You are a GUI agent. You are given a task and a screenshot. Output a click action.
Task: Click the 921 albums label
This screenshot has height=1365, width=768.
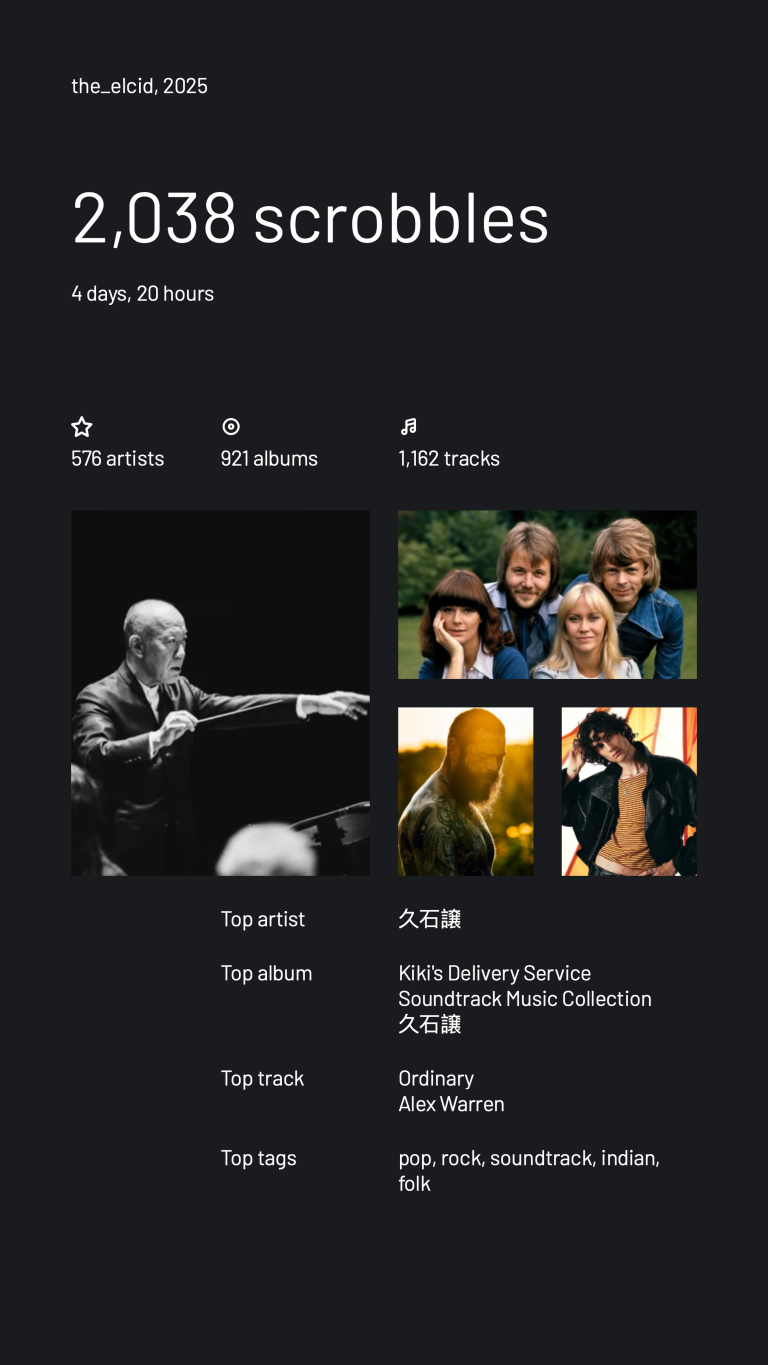269,459
